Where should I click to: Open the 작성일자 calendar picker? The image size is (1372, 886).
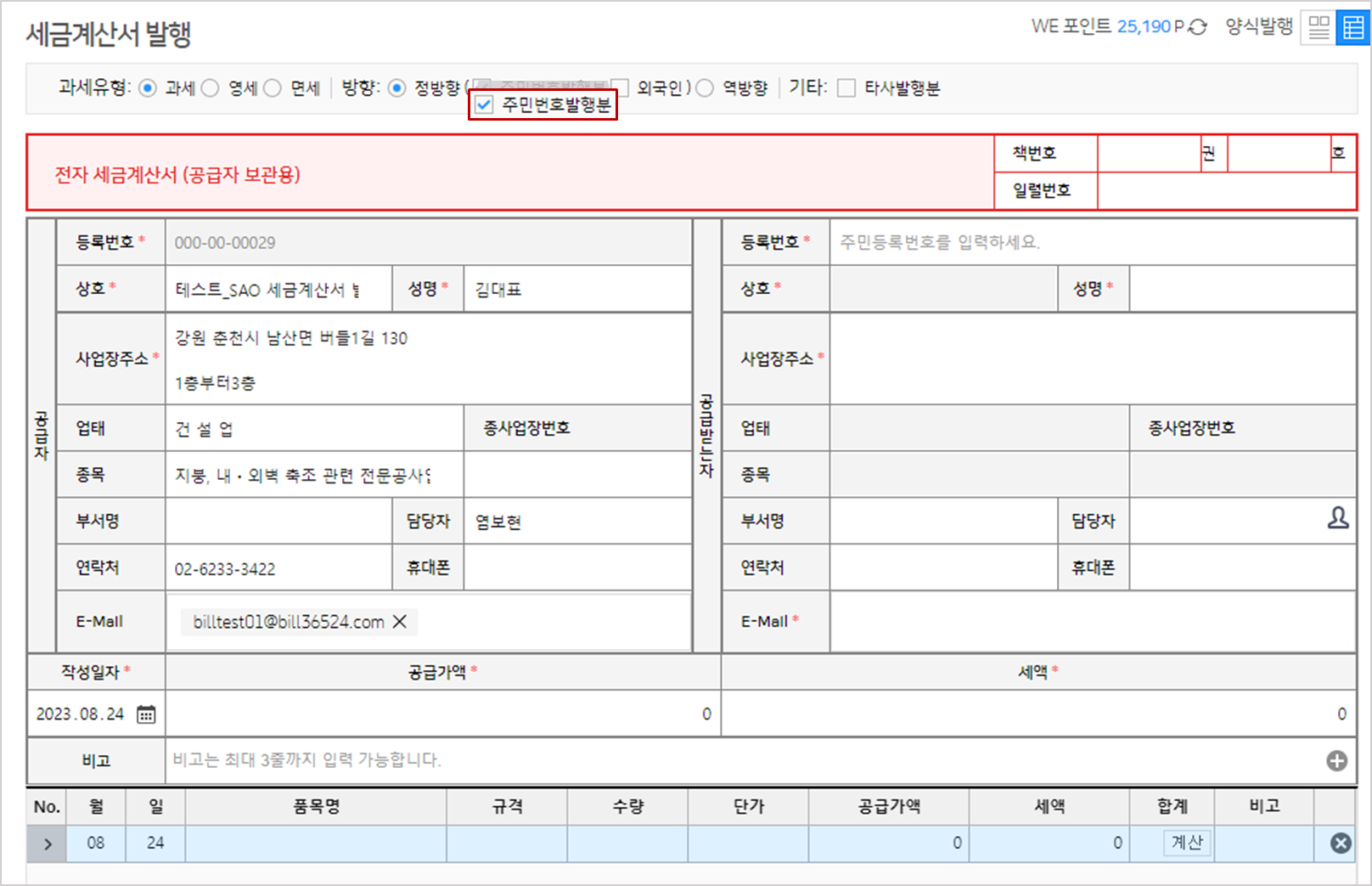[146, 714]
